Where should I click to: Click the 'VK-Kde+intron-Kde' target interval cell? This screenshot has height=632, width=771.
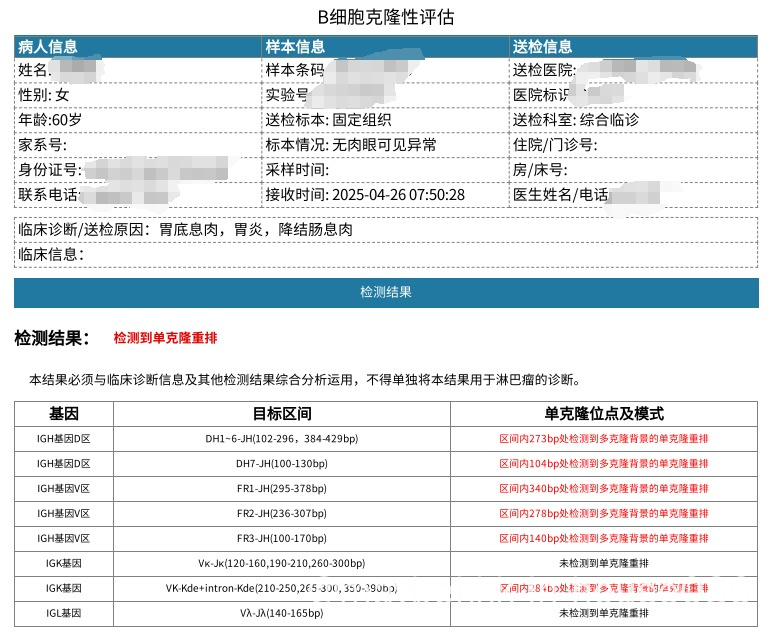click(x=282, y=589)
